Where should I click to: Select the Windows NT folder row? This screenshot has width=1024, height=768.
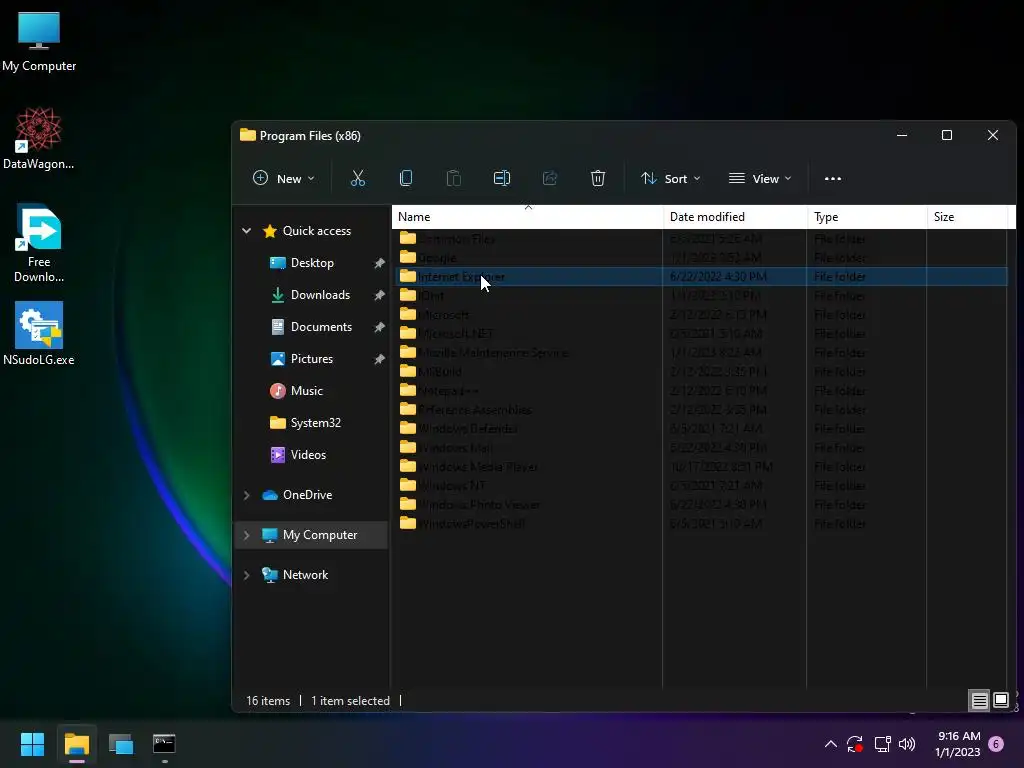coord(700,486)
